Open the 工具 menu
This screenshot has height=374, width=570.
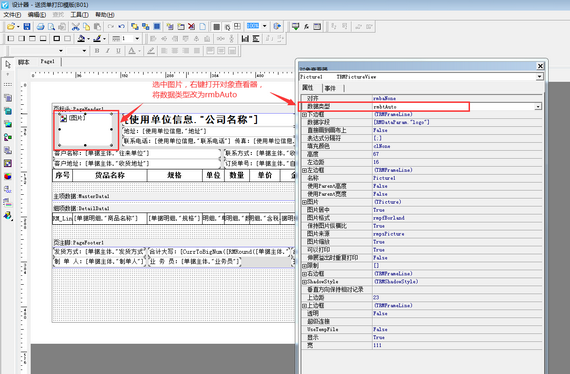pyautogui.click(x=79, y=15)
